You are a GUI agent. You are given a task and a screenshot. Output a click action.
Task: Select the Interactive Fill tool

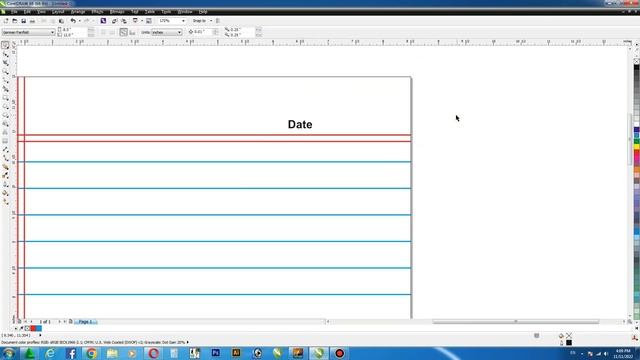5,201
